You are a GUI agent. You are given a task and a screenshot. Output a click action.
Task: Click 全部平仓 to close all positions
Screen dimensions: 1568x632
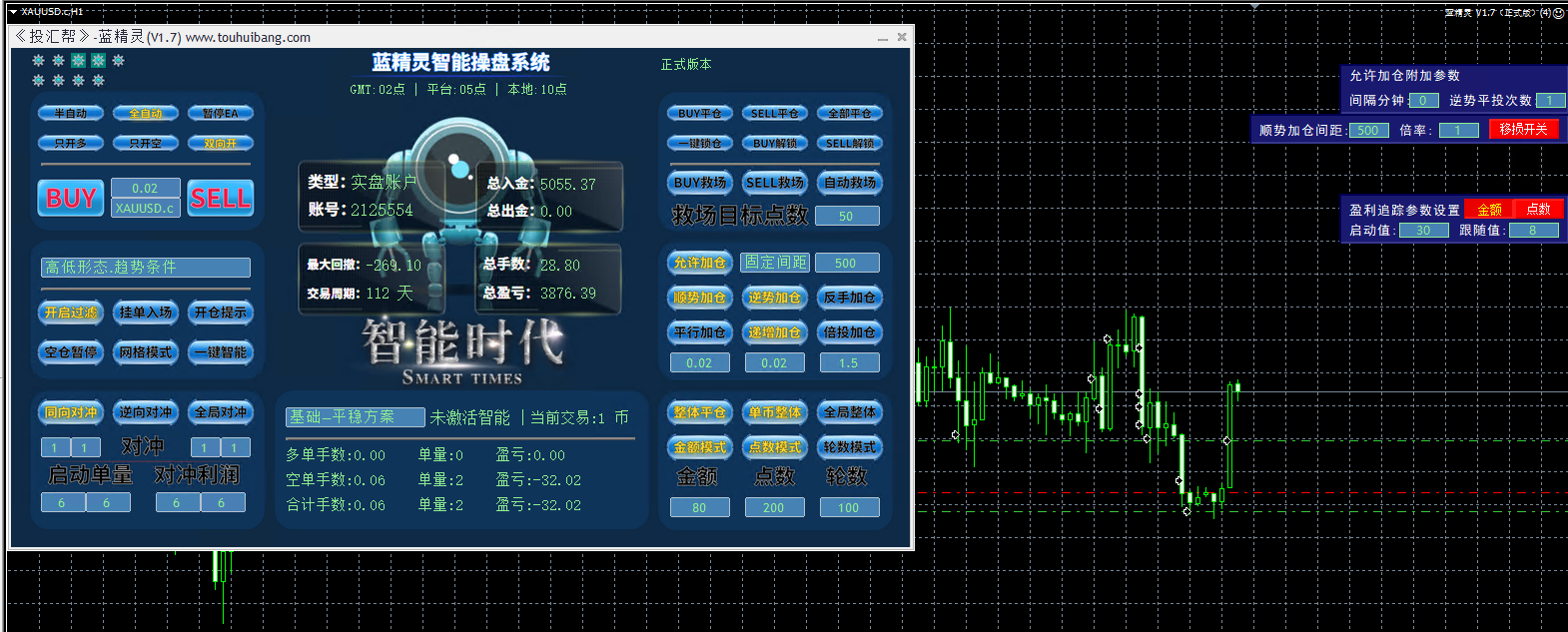tap(850, 114)
